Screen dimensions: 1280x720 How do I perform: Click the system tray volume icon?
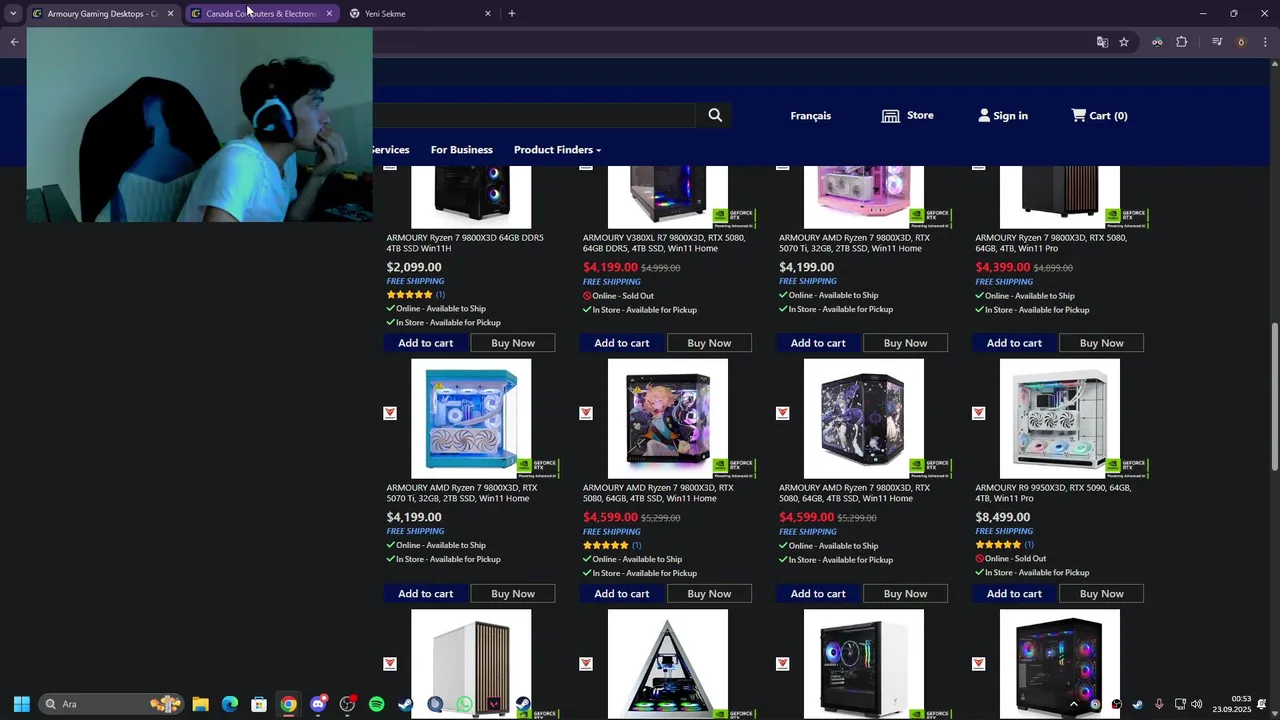(1197, 704)
